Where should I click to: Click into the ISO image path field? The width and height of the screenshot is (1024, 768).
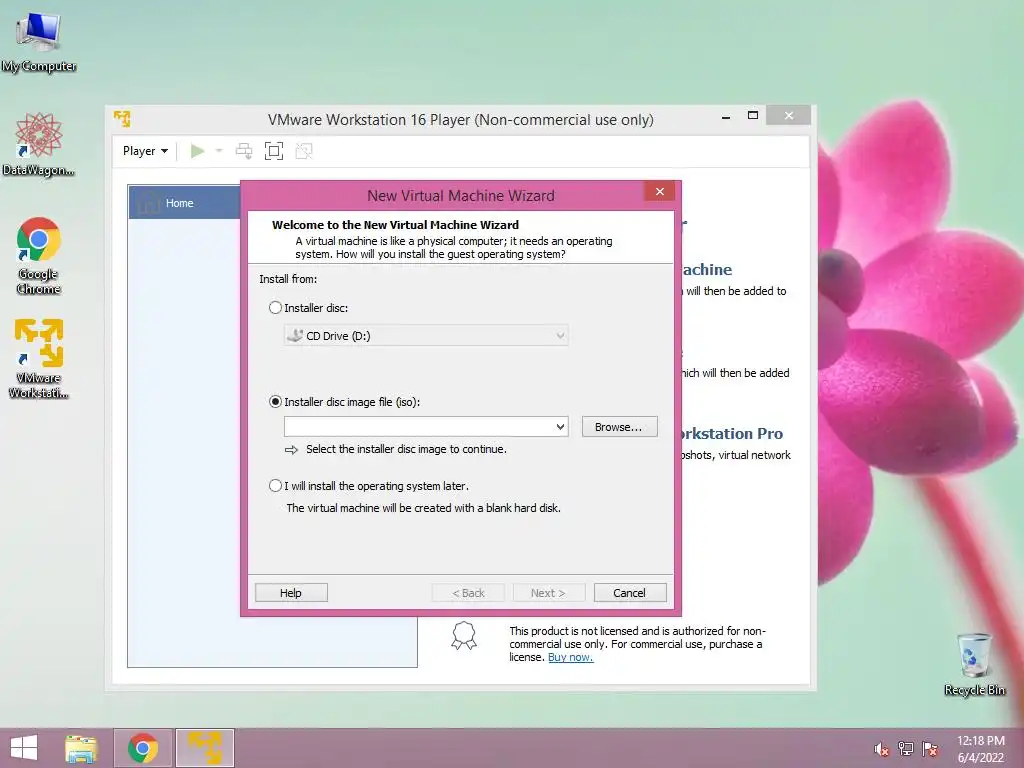[x=418, y=427]
